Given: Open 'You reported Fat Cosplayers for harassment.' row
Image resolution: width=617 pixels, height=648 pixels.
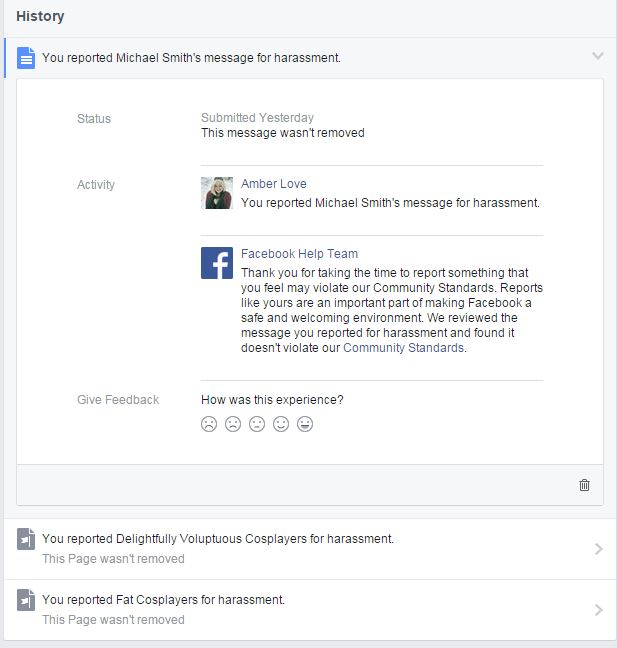Looking at the screenshot, I should click(x=310, y=610).
